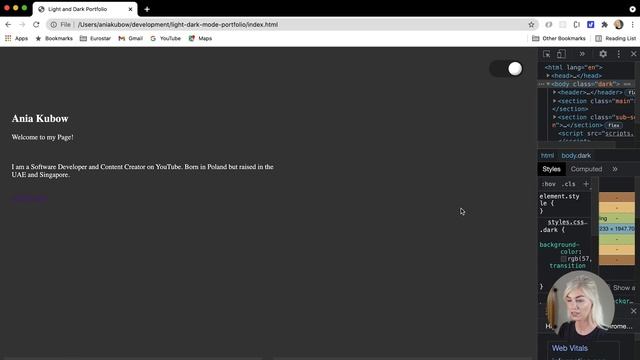Close the Light and Dark Portfolio tab
The width and height of the screenshot is (640, 360).
(130, 9)
